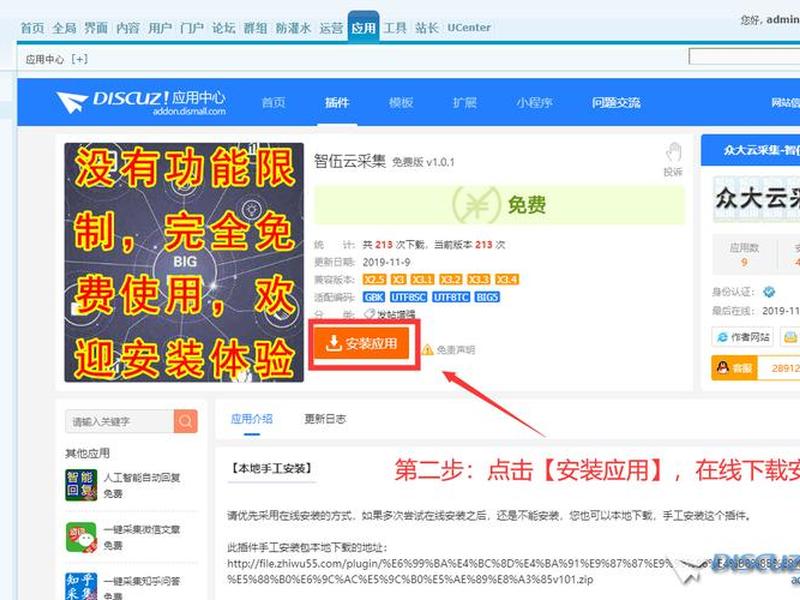The height and width of the screenshot is (600, 800).
Task: Click the X2.5 compatible version tag
Action: (375, 280)
